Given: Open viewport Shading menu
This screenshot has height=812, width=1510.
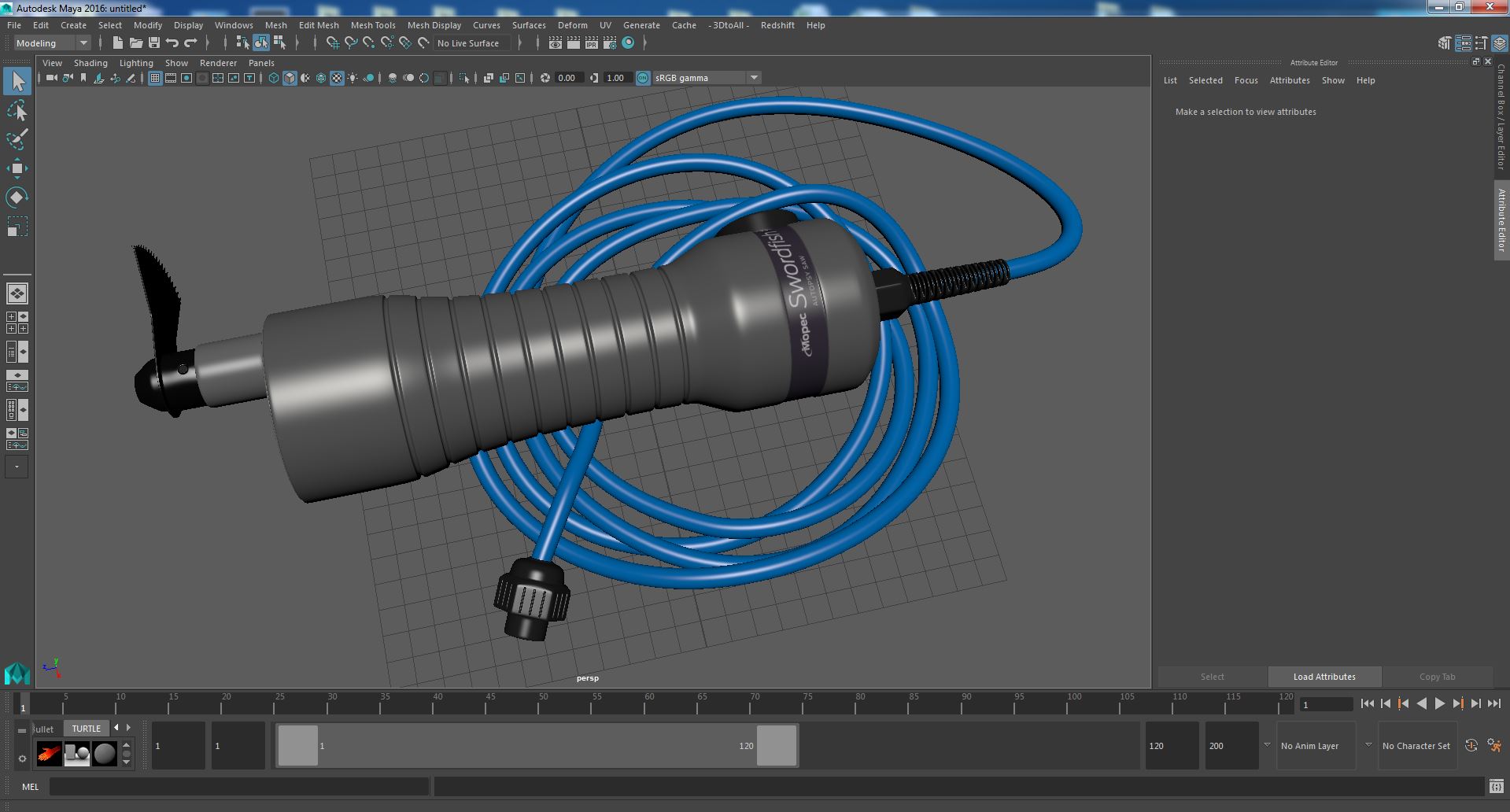Looking at the screenshot, I should coord(90,63).
